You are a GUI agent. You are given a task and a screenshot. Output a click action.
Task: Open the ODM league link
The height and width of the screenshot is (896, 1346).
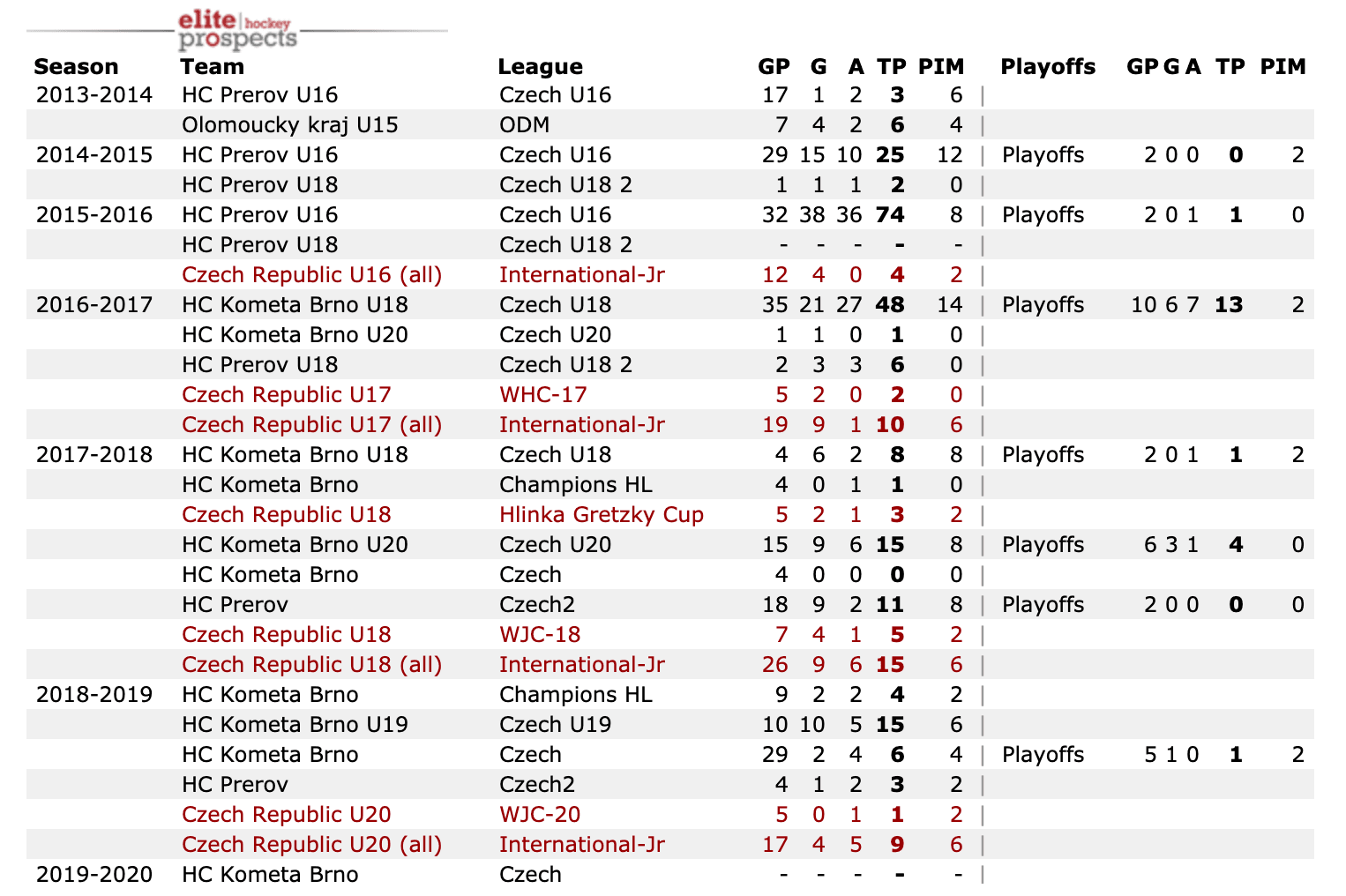(x=524, y=125)
